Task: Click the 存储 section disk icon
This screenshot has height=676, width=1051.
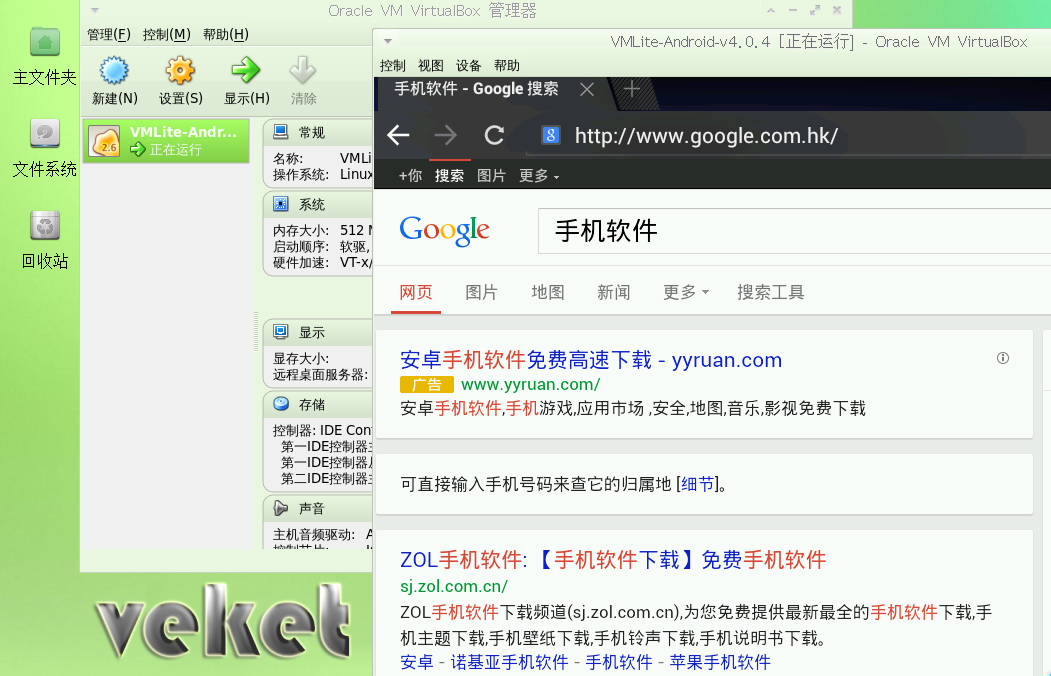Action: [281, 404]
